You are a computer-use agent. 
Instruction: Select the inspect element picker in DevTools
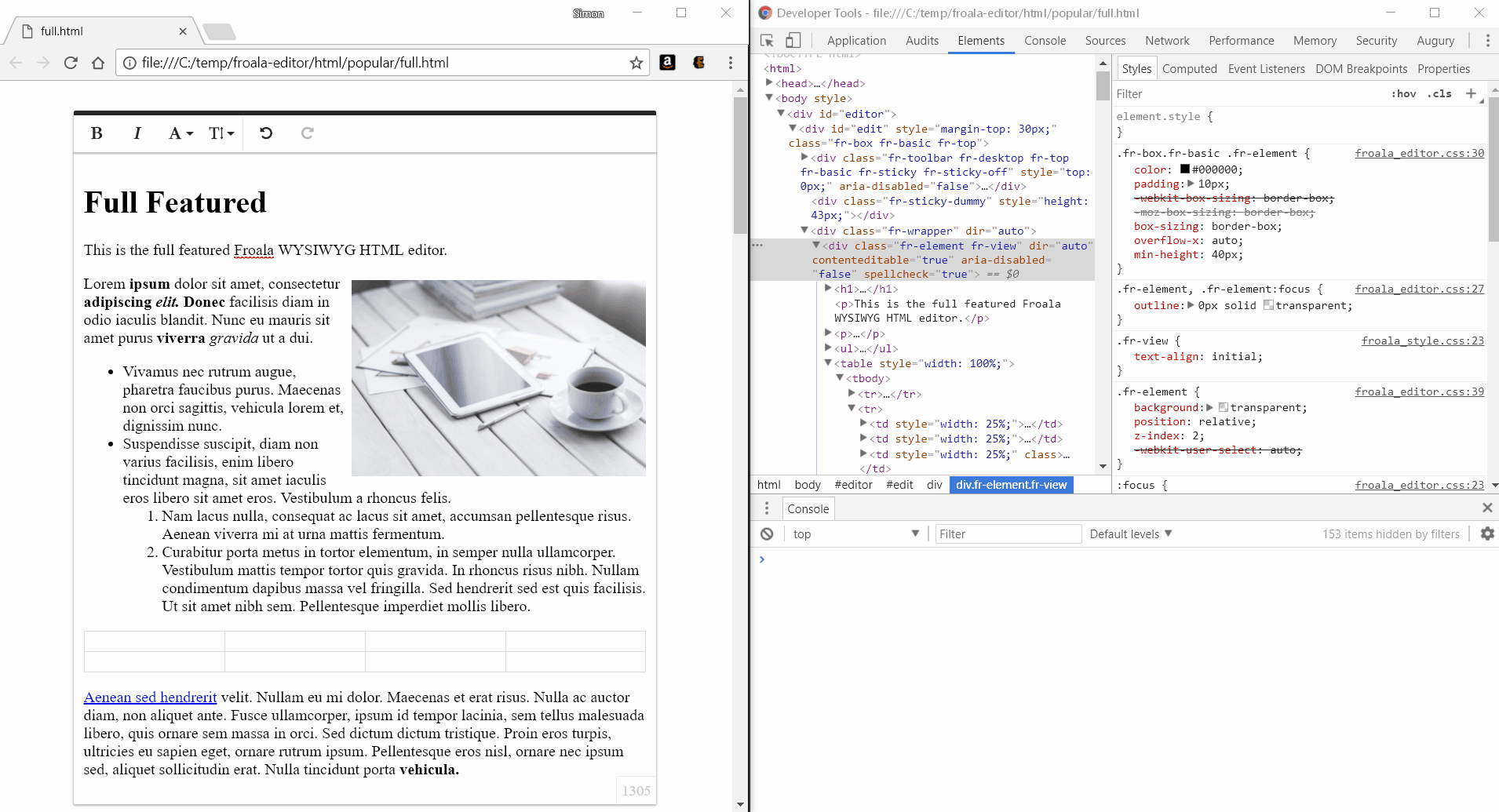(x=768, y=41)
